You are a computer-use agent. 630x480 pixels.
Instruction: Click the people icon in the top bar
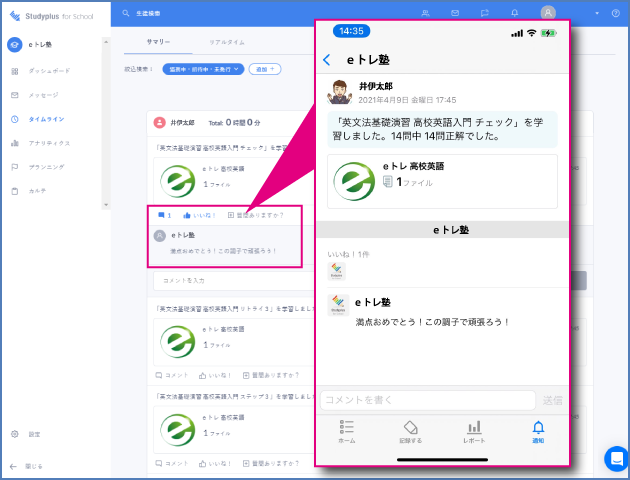(425, 13)
